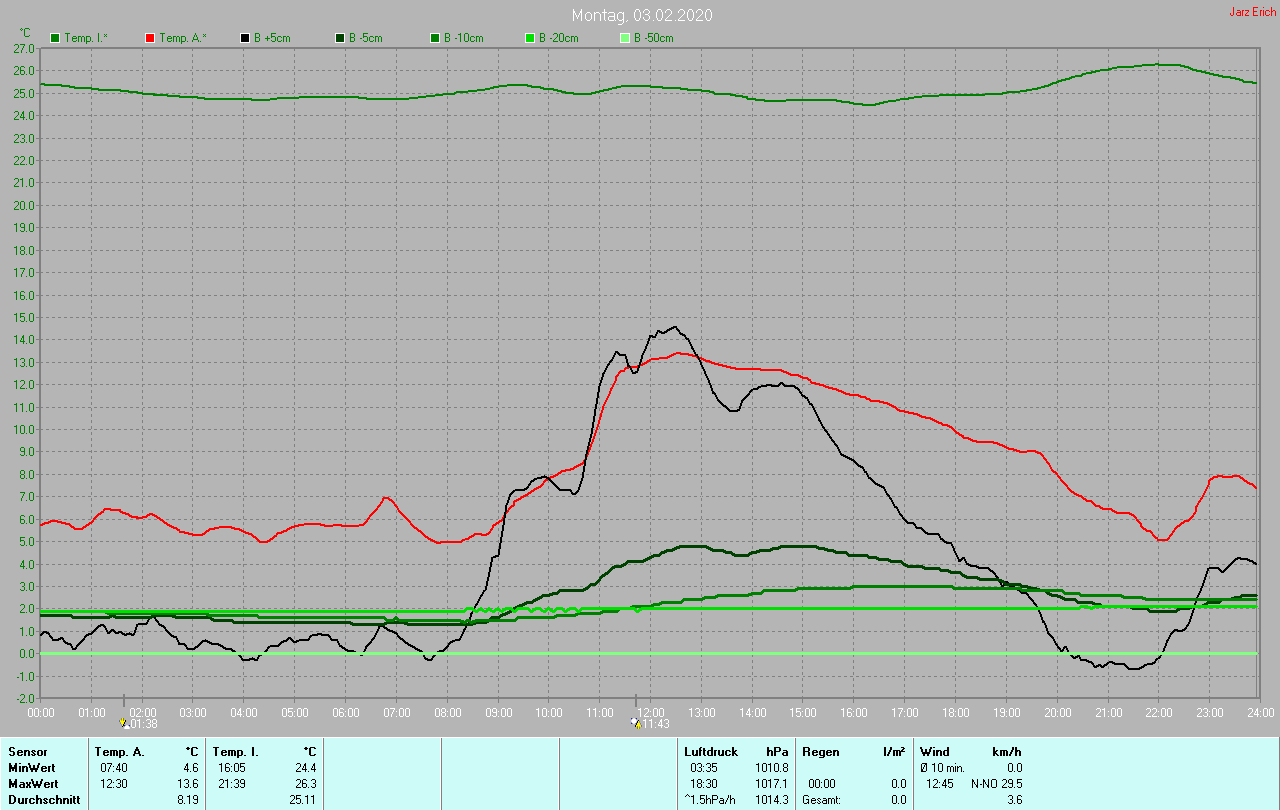Click the dark B -5cm legend square
Viewport: 1280px width, 810px height.
click(340, 38)
